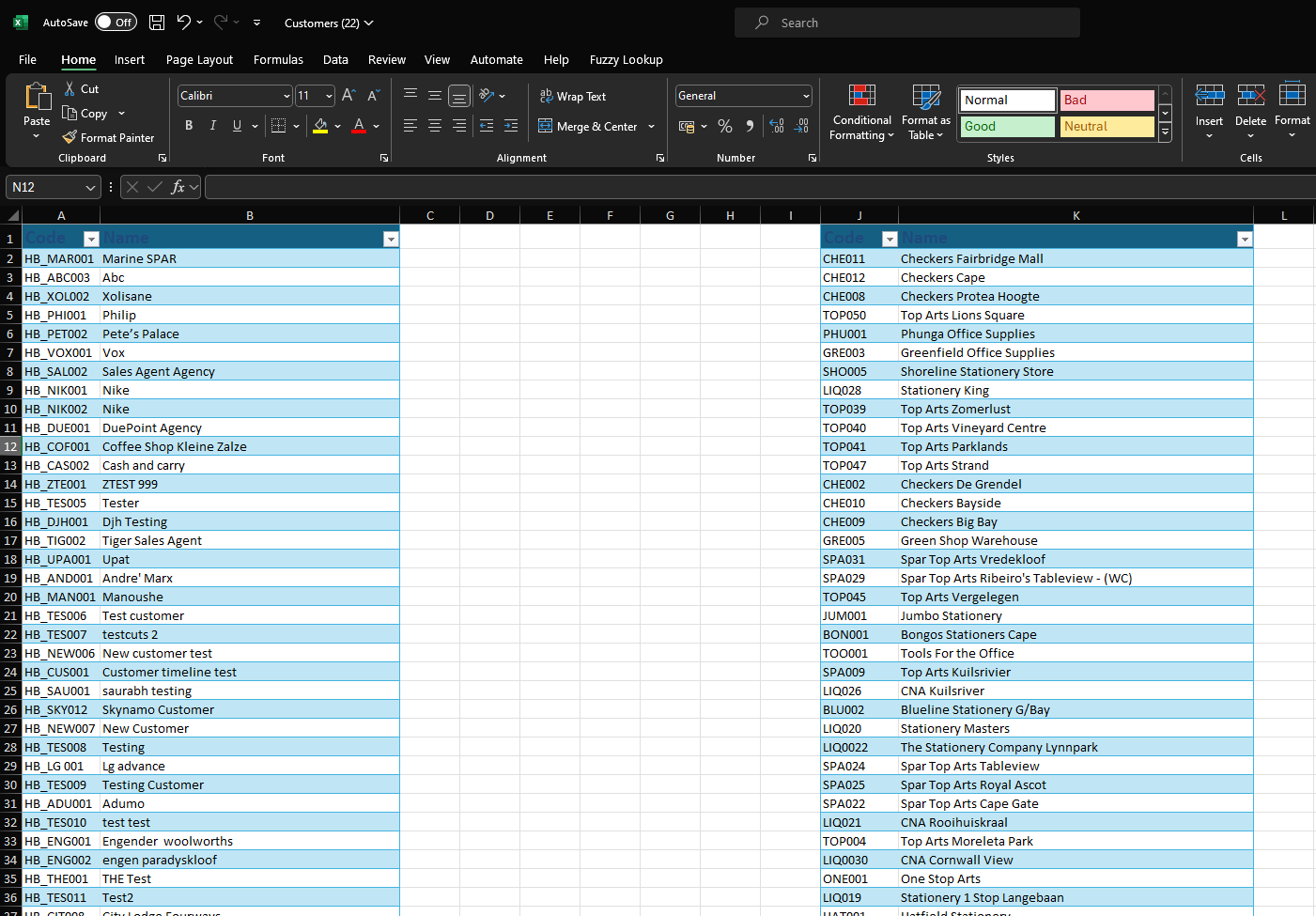Apply the Good cell style

click(1007, 126)
